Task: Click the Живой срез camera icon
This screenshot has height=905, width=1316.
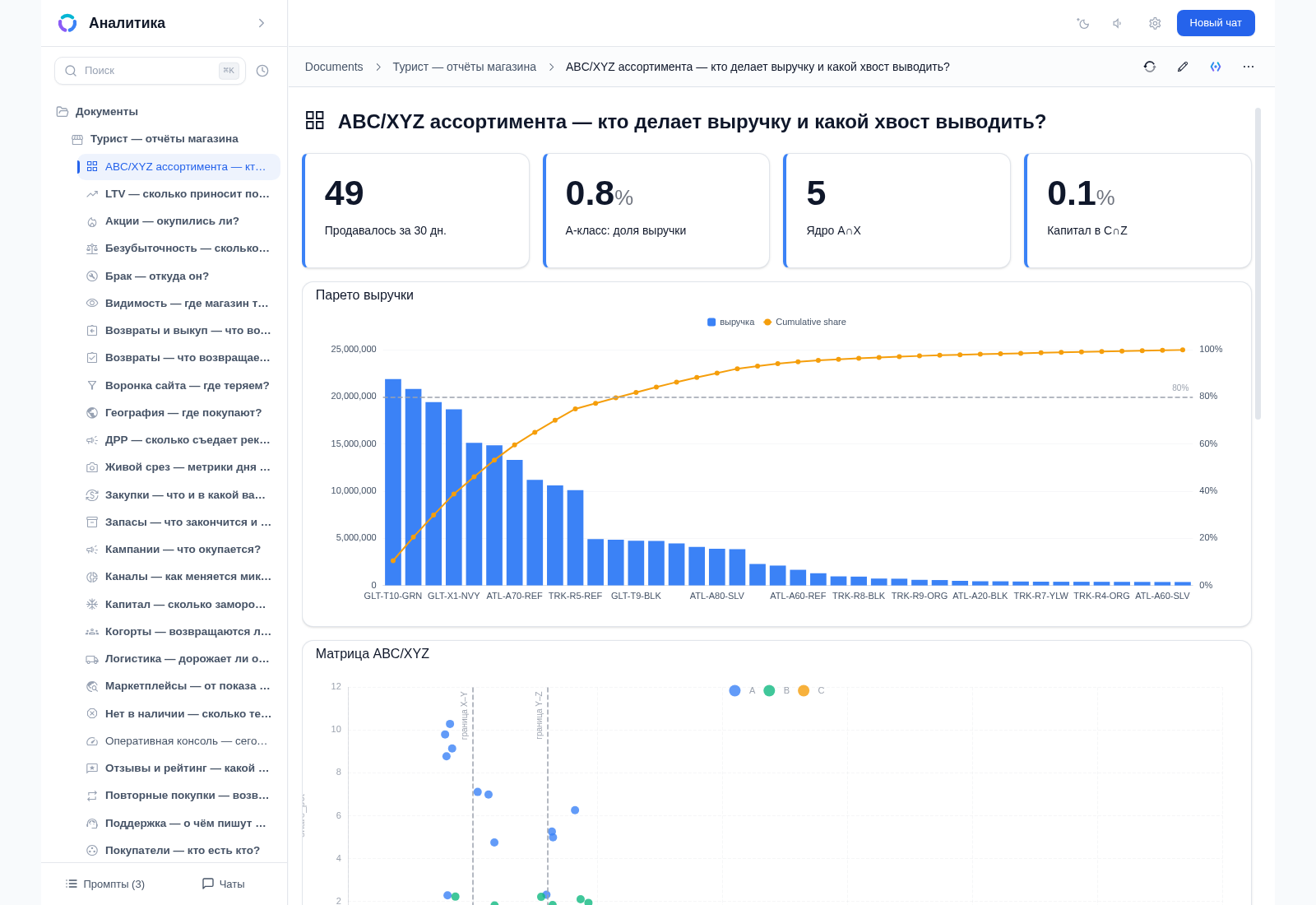Action: click(92, 467)
